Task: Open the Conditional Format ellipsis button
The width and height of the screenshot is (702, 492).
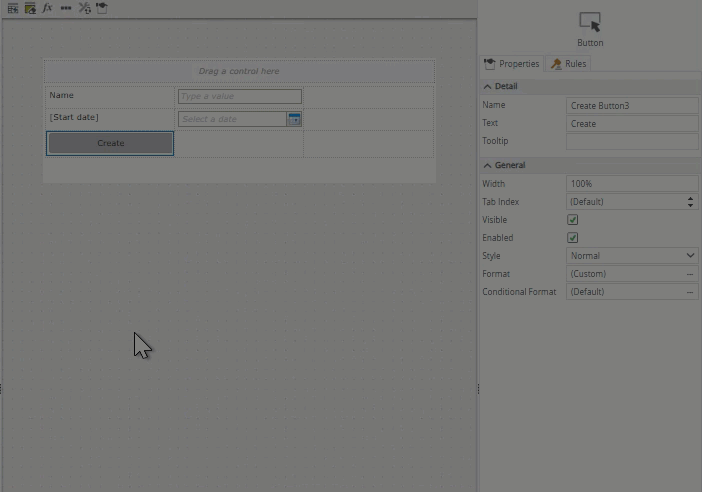Action: point(689,292)
